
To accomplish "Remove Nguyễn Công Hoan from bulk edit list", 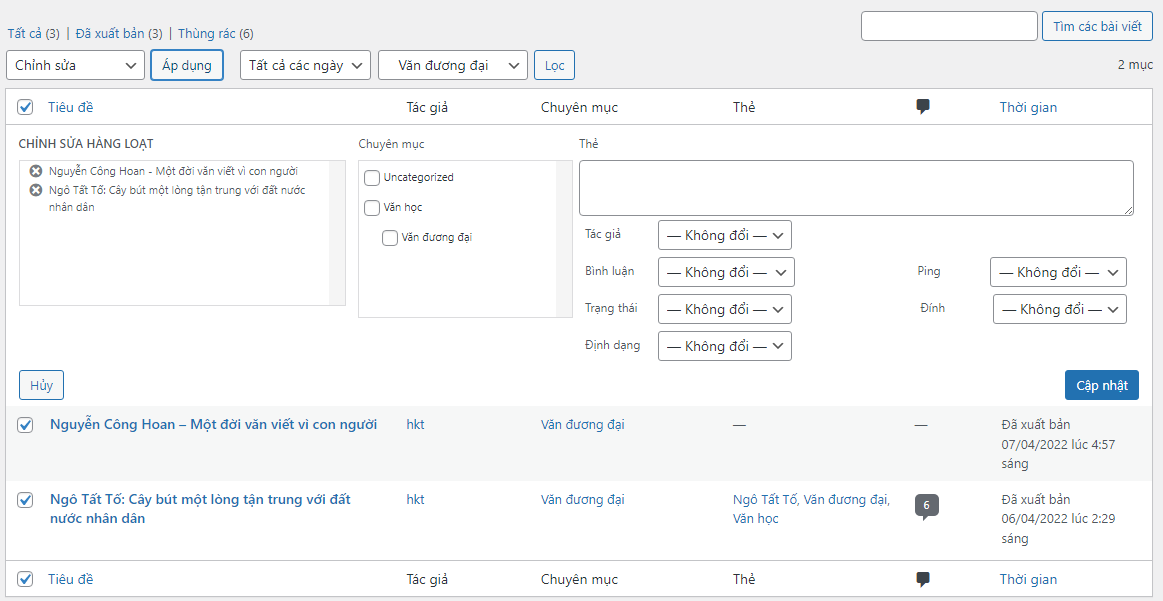I will pos(36,172).
